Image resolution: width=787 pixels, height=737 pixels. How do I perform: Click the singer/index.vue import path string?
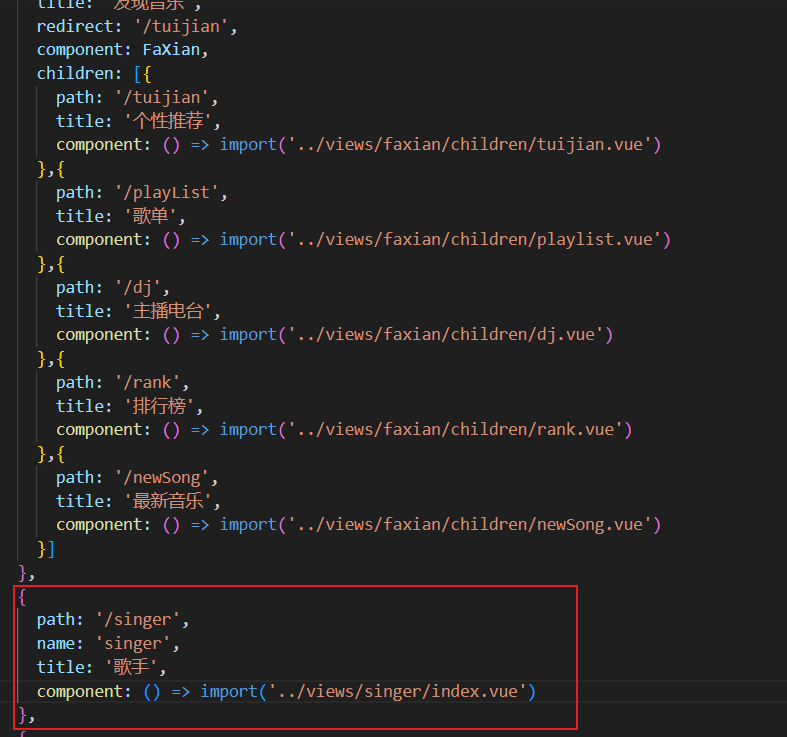[x=398, y=691]
